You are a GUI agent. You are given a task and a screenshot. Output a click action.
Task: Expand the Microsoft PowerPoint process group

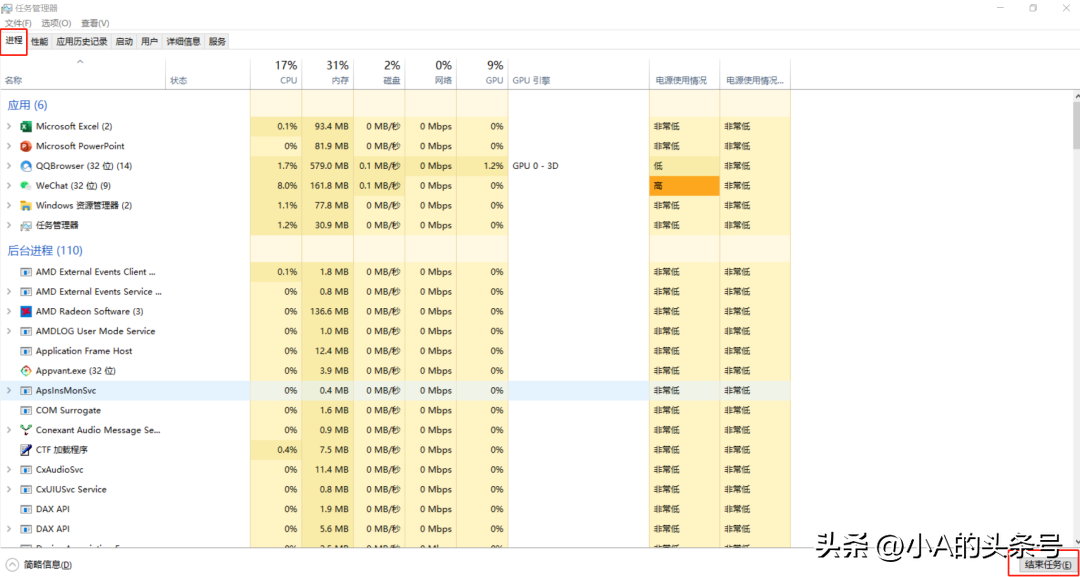pos(9,146)
